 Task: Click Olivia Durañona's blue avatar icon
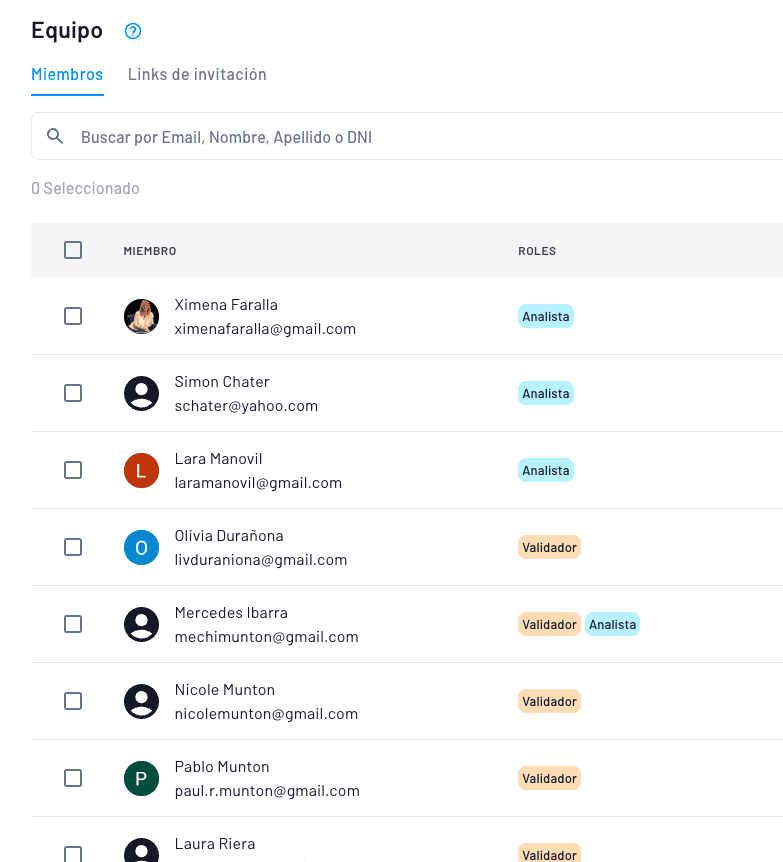(x=141, y=547)
